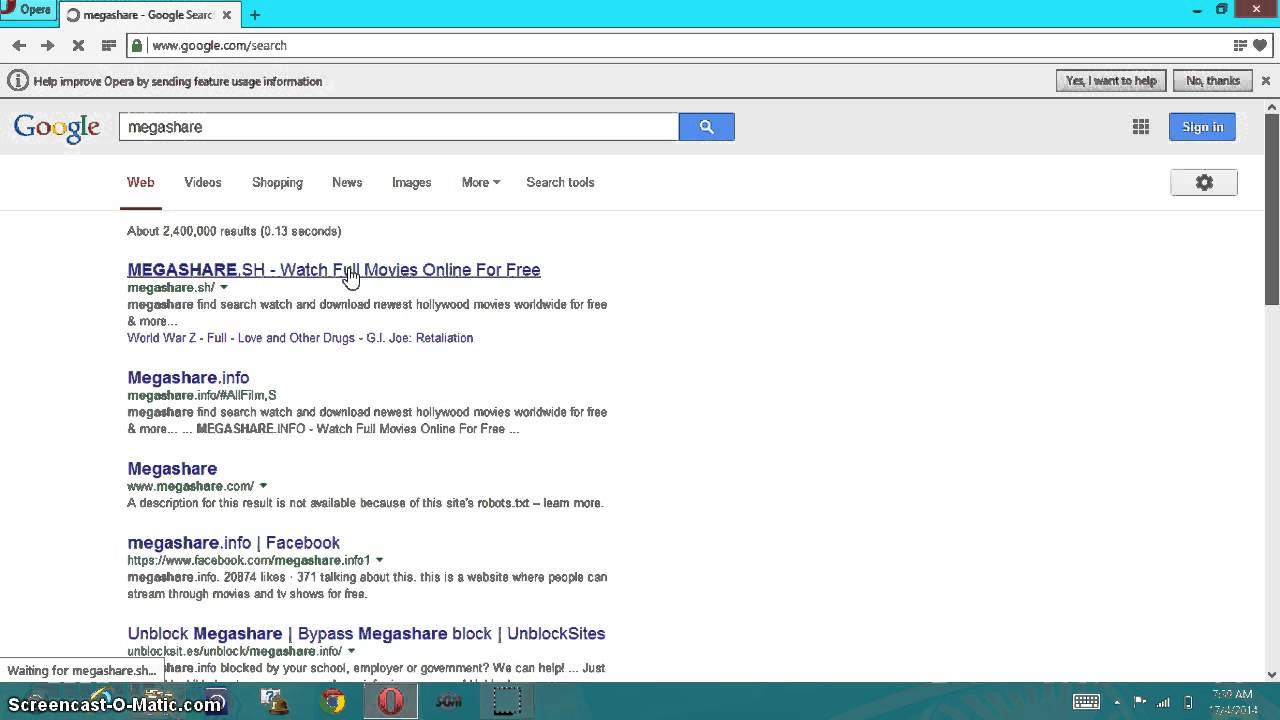Screen dimensions: 1280x720
Task: Expand arrow next to unblocksit.es URL
Action: [351, 651]
